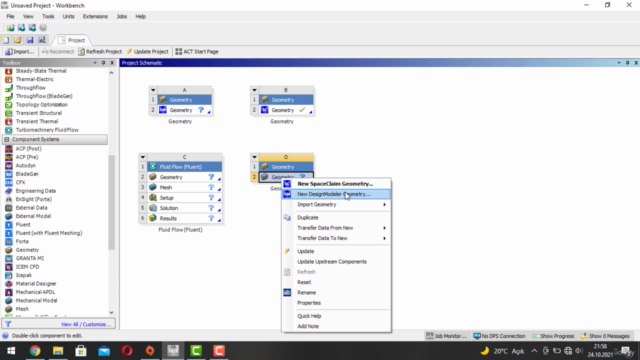The height and width of the screenshot is (360, 640).
Task: Select the Setup cell in system C
Action: (184, 198)
